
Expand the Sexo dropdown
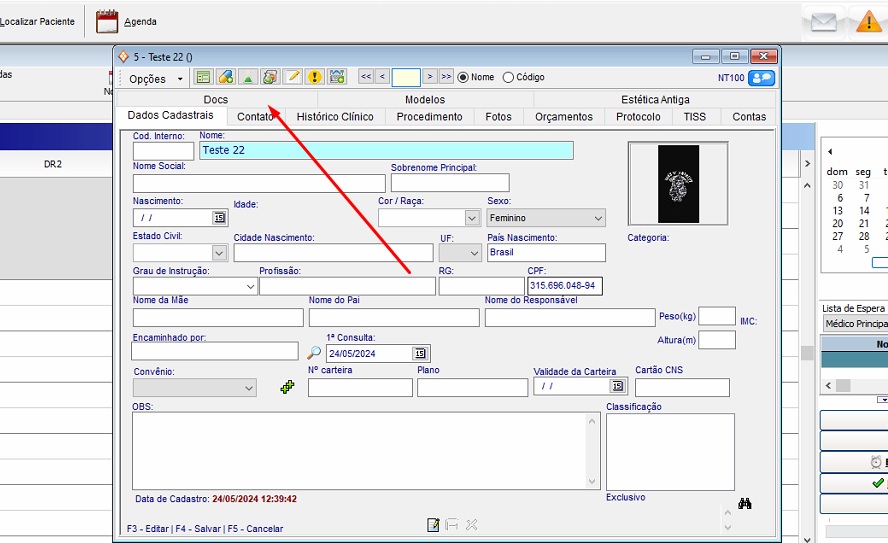click(597, 218)
